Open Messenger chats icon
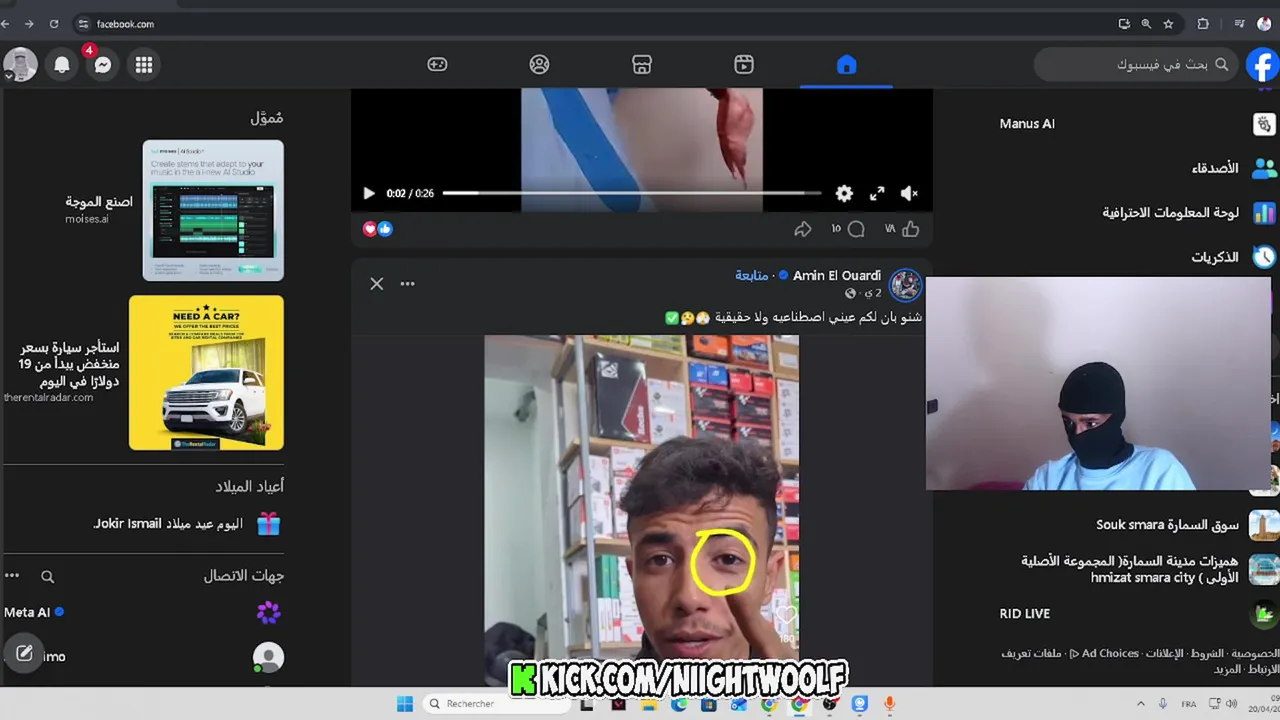 tap(103, 65)
